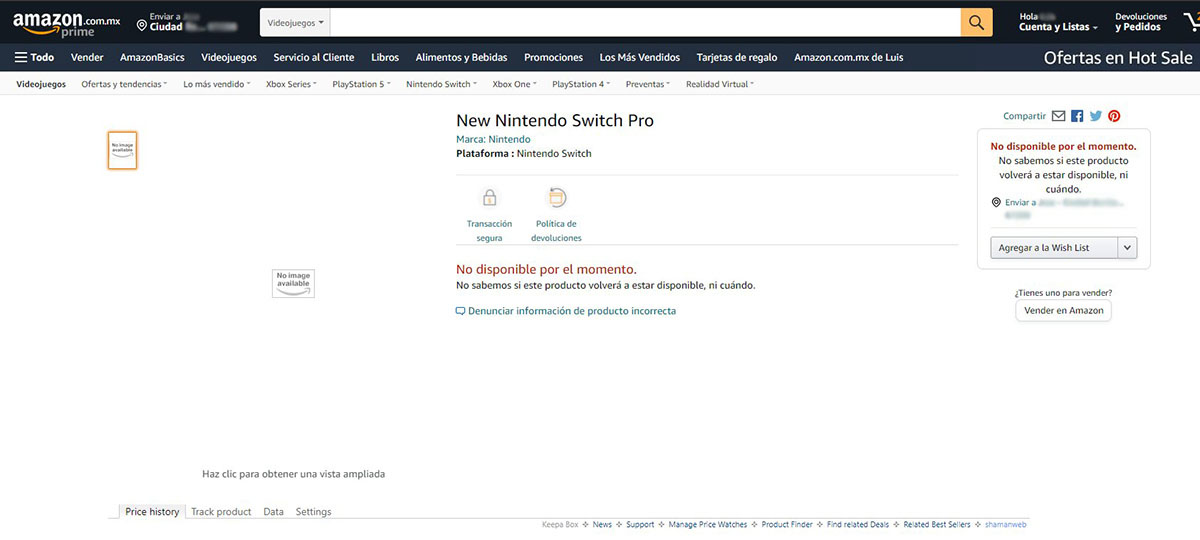Click the Transacción segura padlock icon
This screenshot has width=1200, height=540.
[x=489, y=198]
